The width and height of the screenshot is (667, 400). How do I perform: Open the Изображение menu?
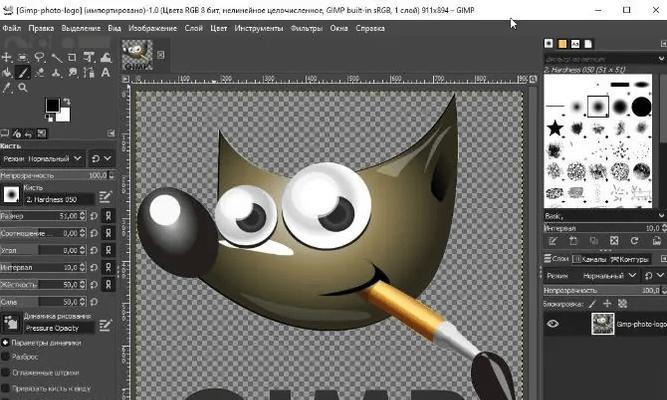152,29
